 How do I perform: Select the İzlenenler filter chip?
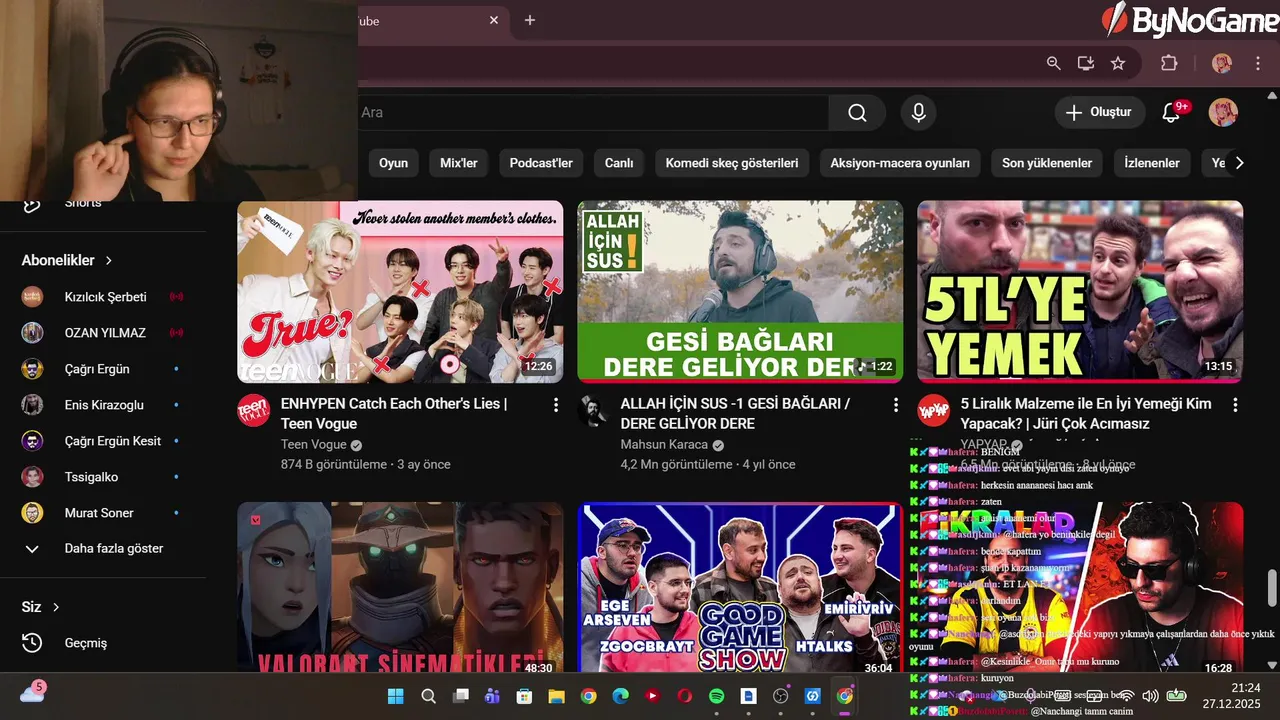tap(1152, 163)
